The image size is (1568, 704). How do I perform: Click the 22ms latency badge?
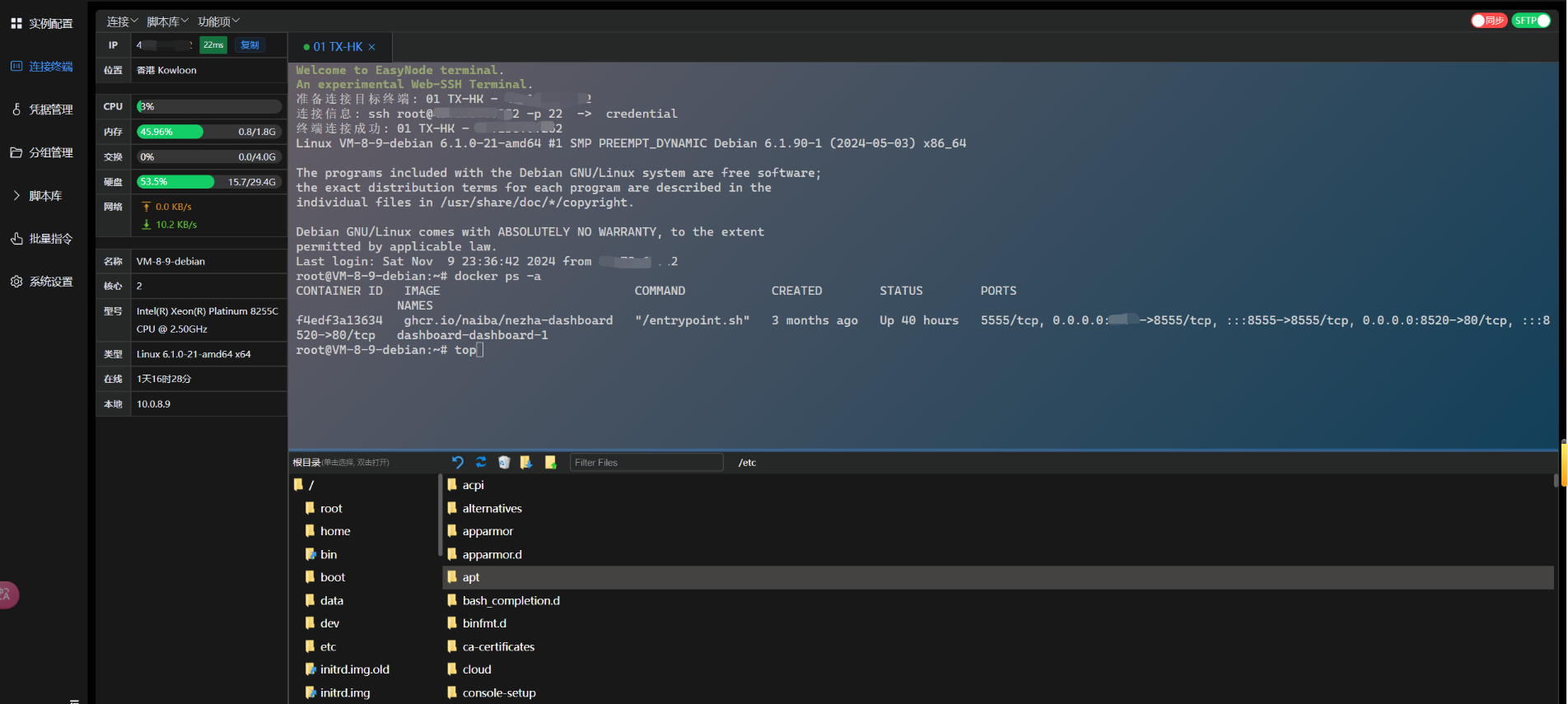pos(213,45)
